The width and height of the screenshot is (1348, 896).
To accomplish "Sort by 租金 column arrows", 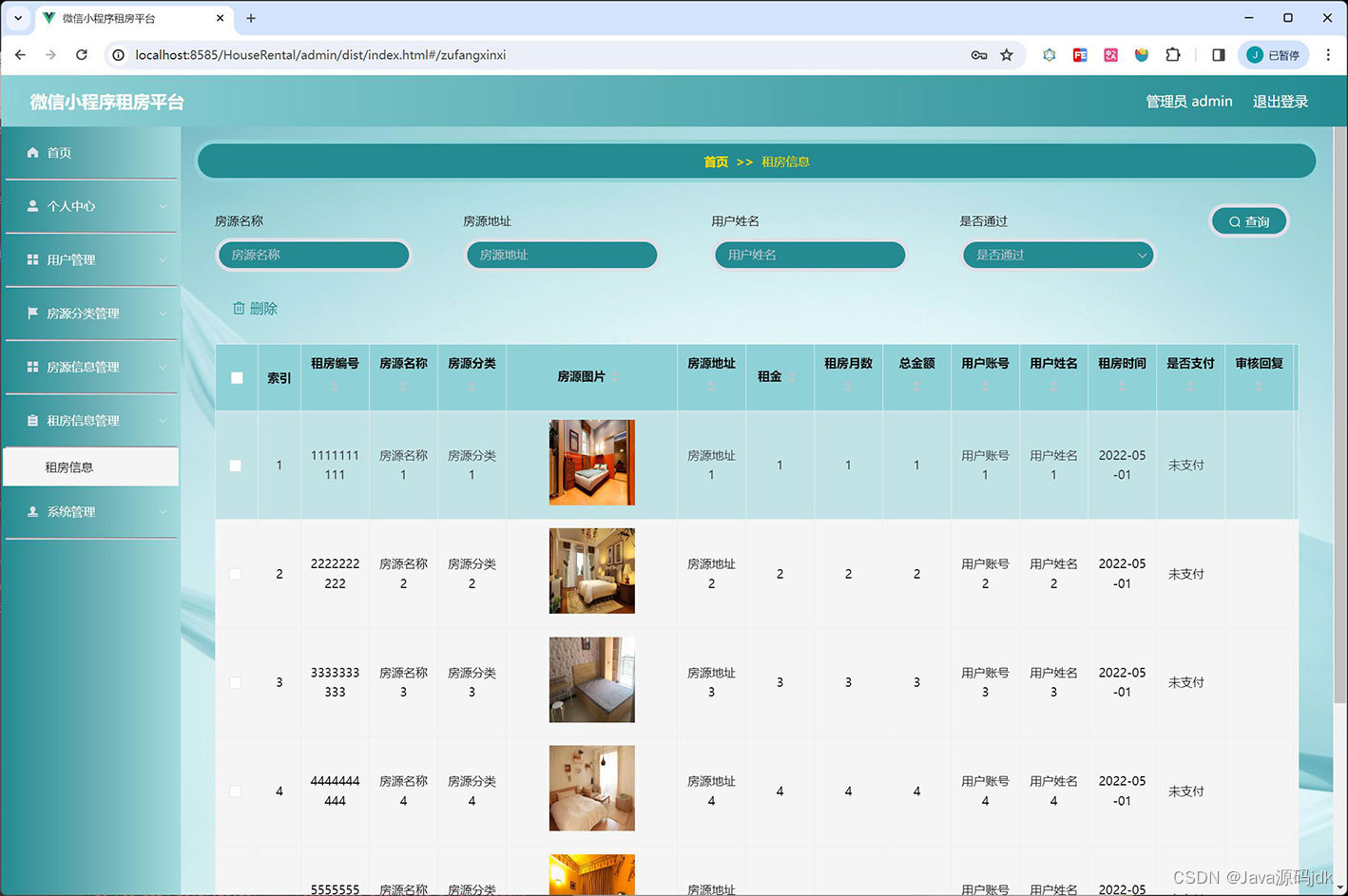I will (792, 377).
